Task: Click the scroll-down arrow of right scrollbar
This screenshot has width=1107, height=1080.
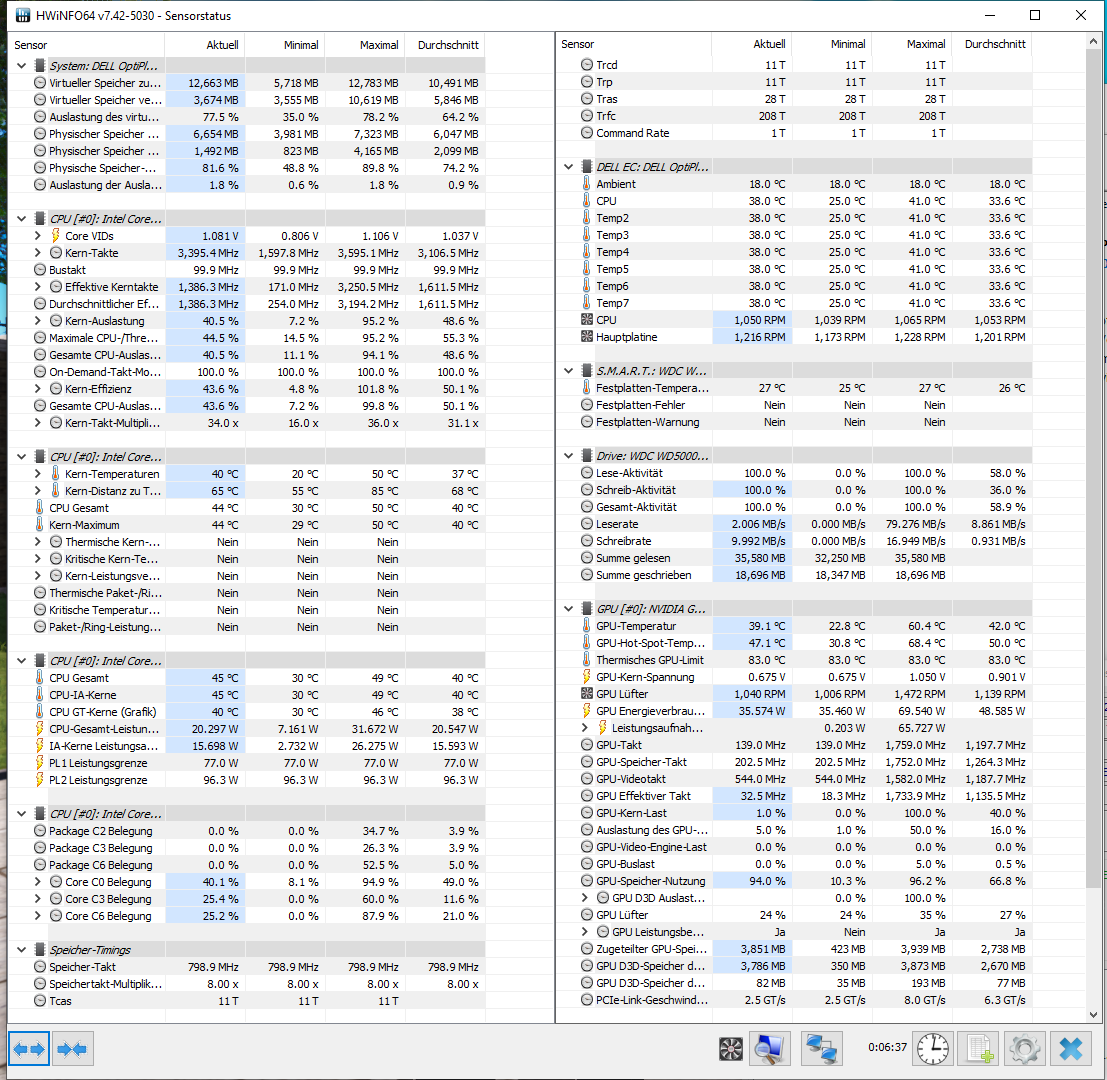Action: [x=1094, y=1015]
